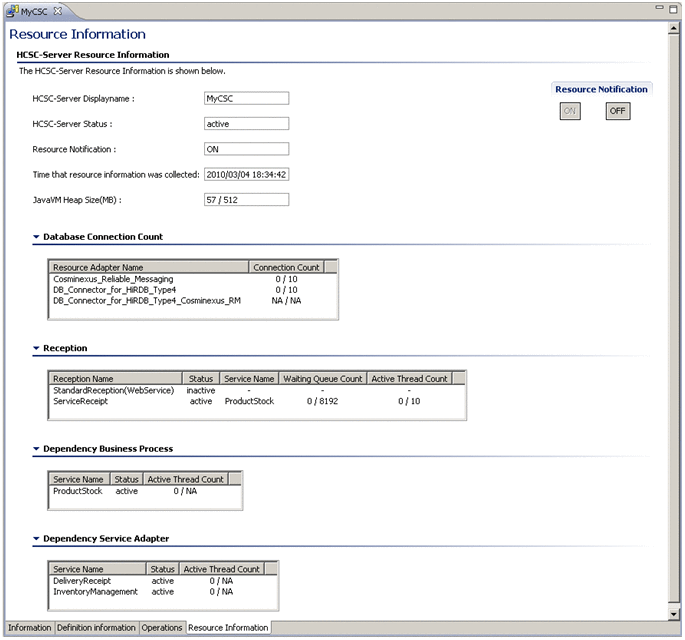
Task: Open the Definition information tab
Action: (96, 628)
